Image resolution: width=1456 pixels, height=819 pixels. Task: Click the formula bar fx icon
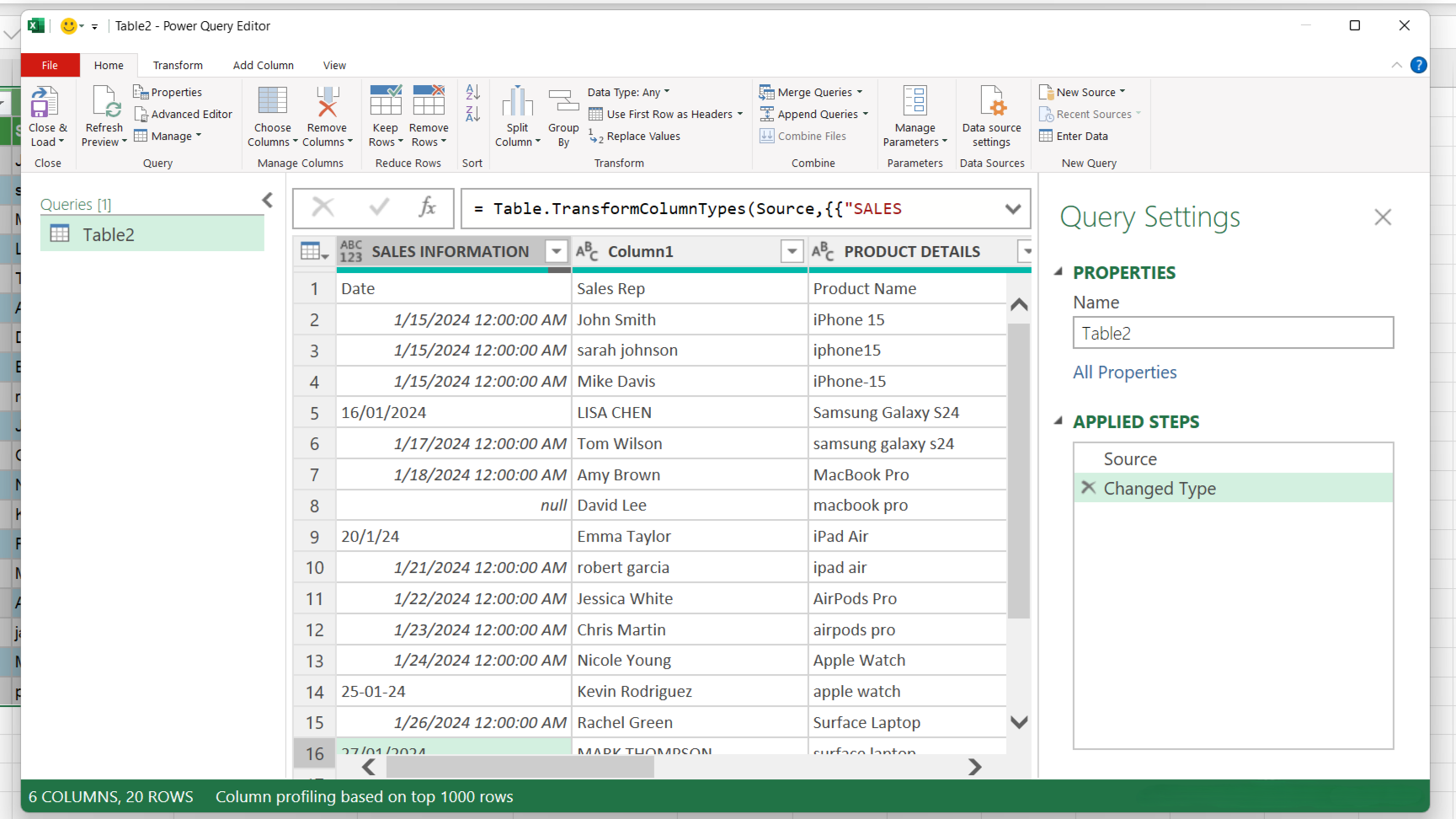[x=428, y=207]
